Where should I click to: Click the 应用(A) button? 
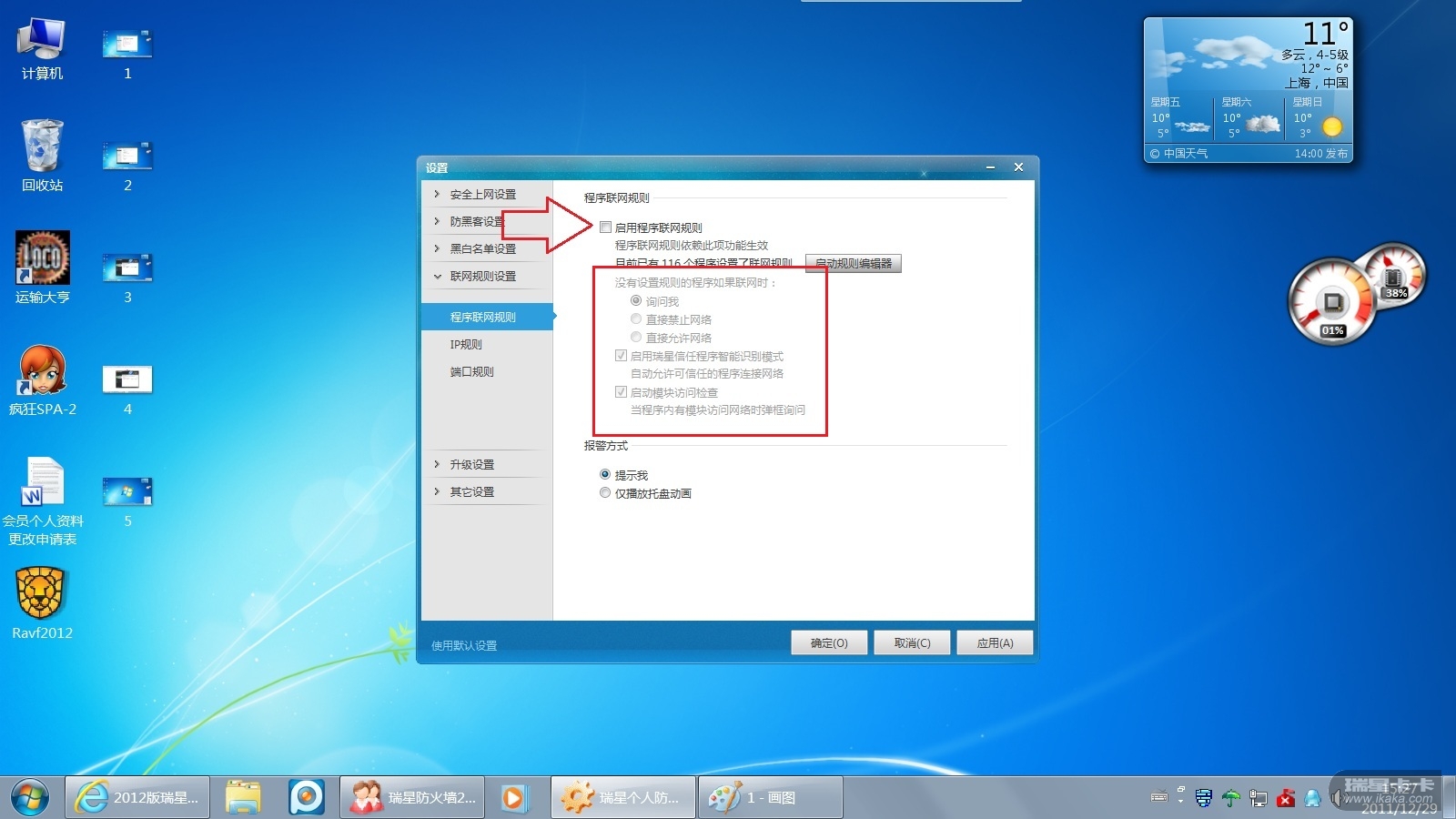[995, 642]
